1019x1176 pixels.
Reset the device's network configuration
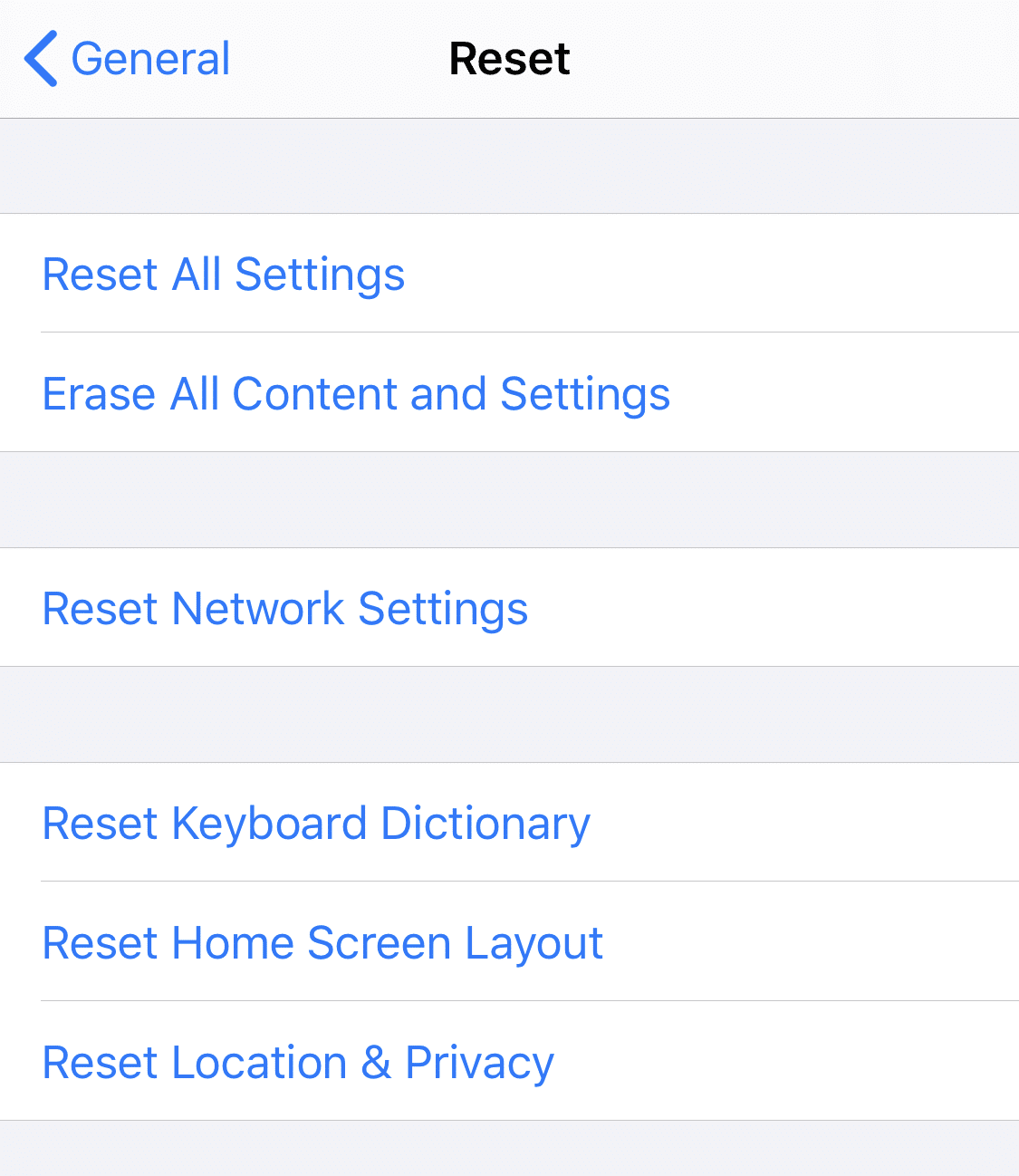click(284, 608)
